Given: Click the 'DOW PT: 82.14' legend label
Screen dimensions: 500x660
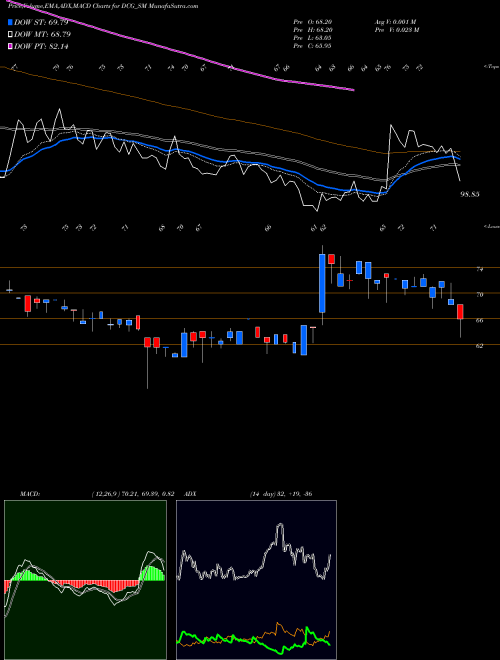Looking at the screenshot, I should tap(41, 46).
